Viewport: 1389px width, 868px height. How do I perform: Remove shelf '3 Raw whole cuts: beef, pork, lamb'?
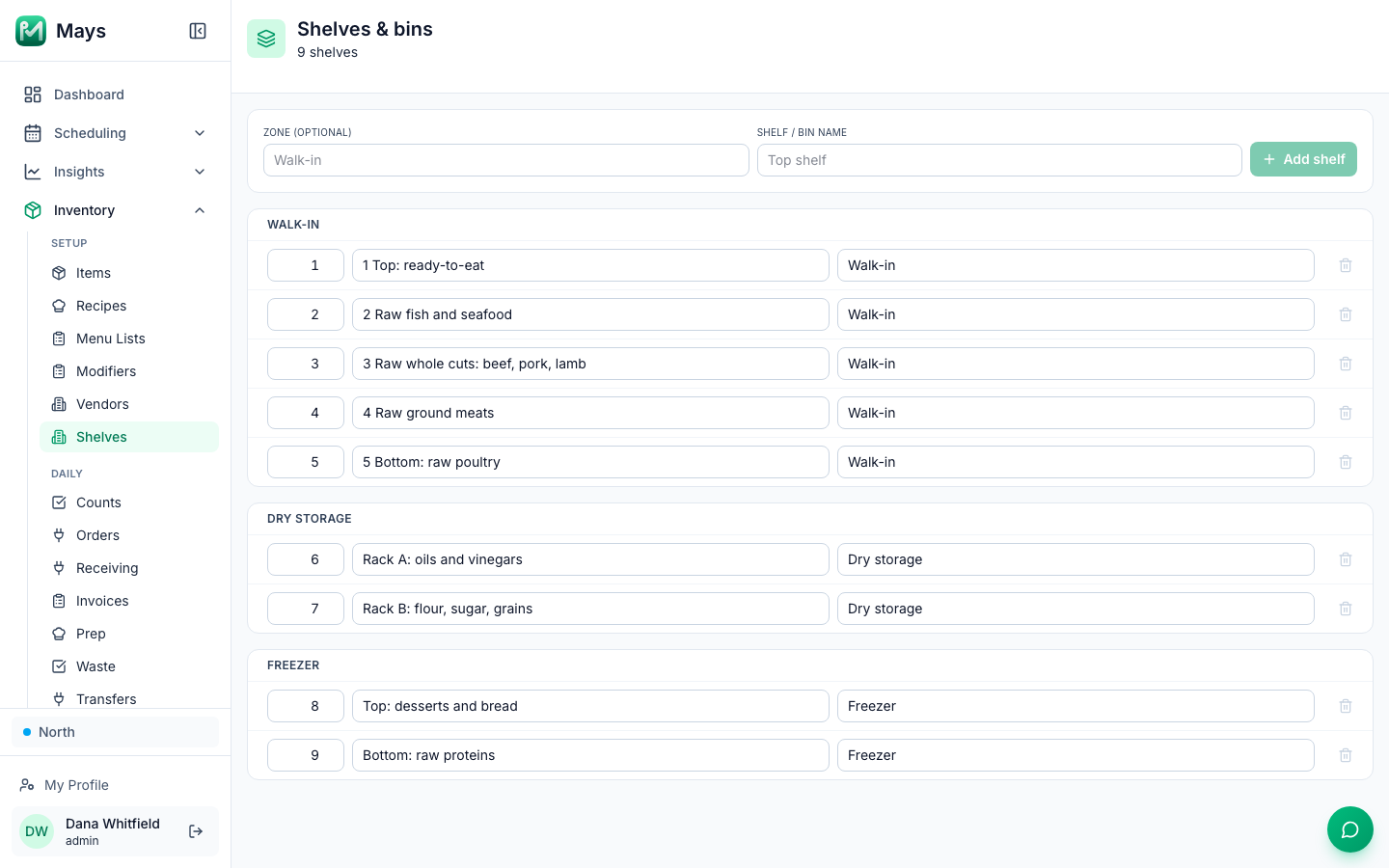[x=1346, y=364]
